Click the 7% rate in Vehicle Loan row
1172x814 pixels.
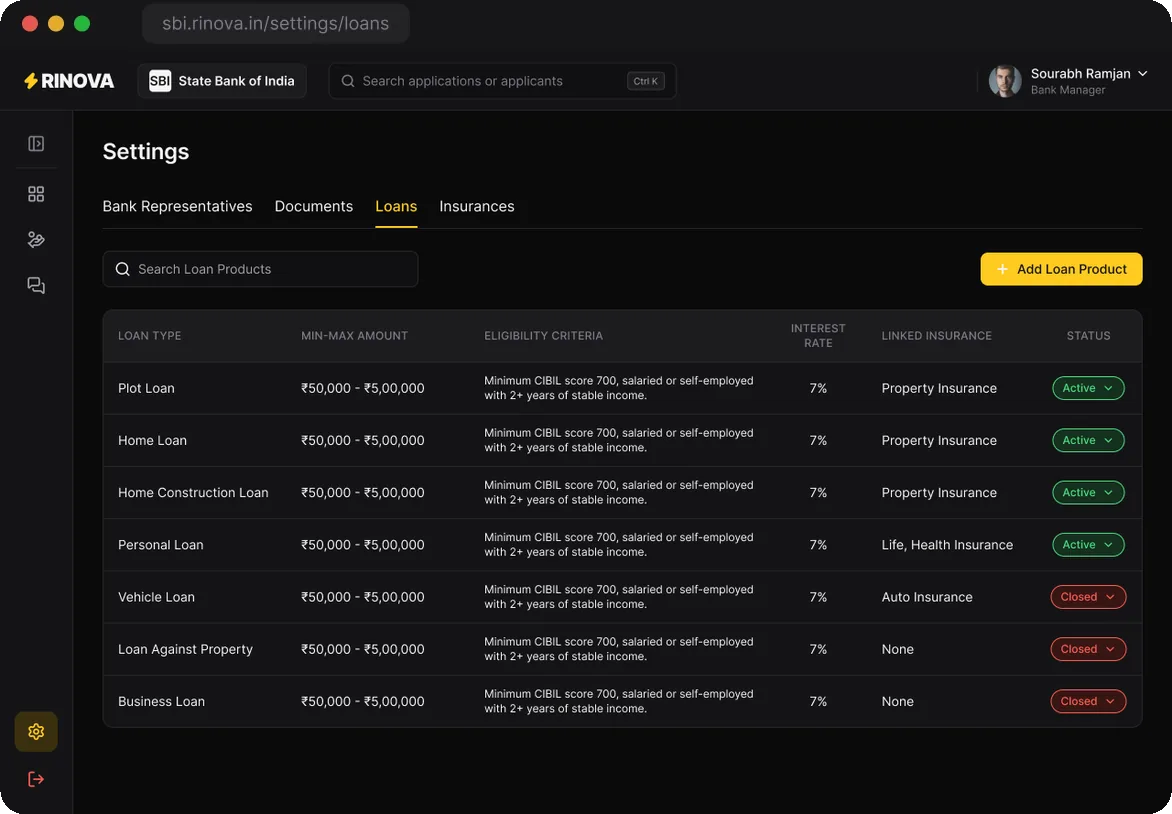click(818, 597)
